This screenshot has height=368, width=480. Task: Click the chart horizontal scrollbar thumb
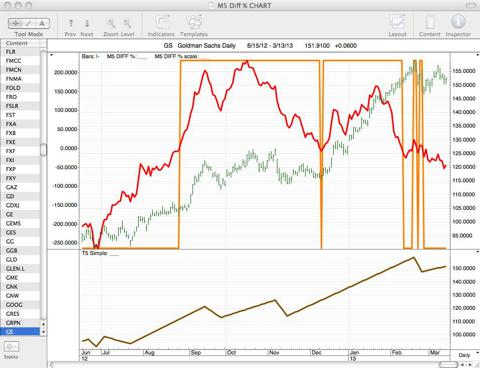pos(448,364)
